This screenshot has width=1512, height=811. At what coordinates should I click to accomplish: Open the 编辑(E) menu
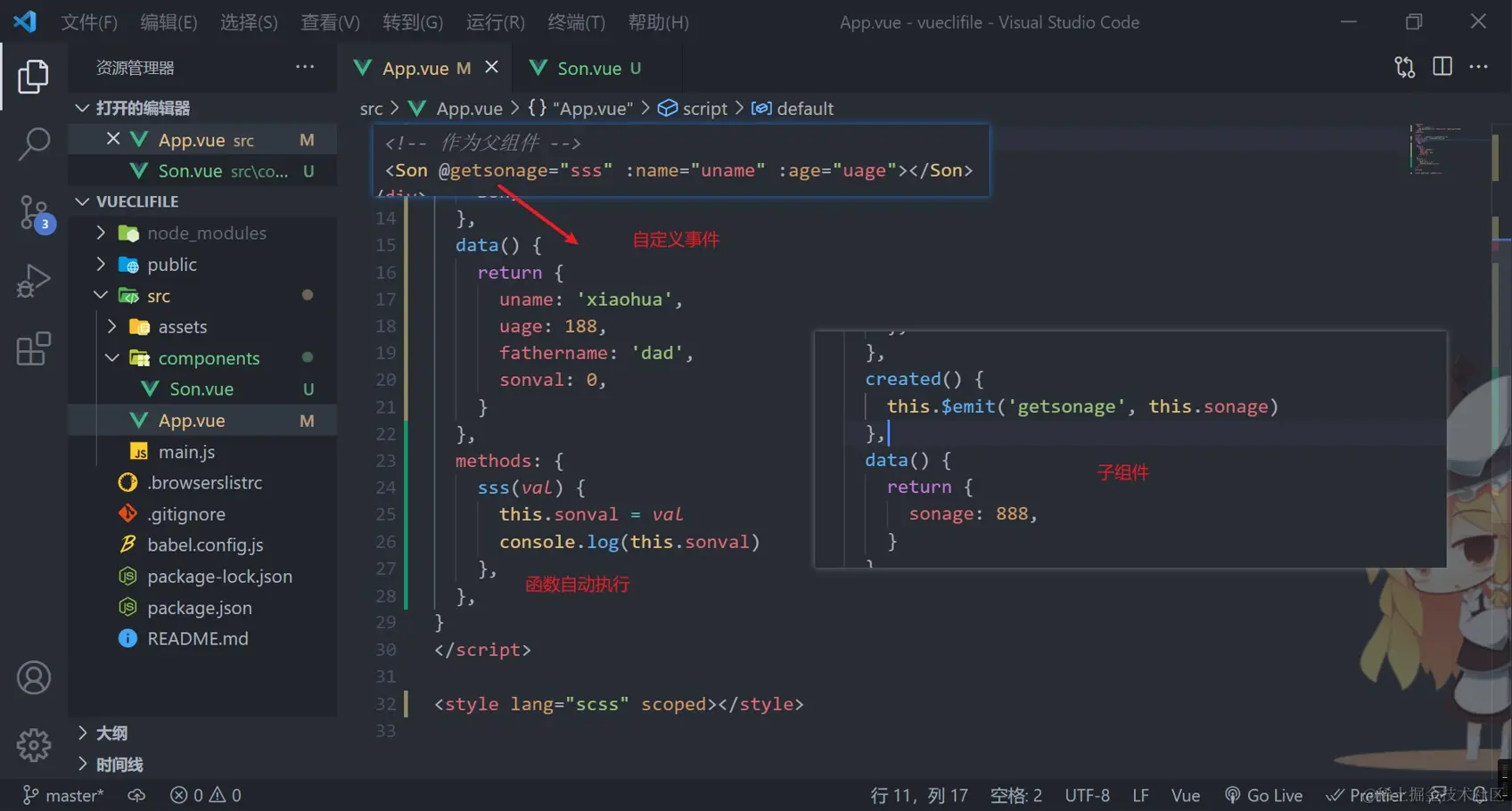pyautogui.click(x=168, y=21)
